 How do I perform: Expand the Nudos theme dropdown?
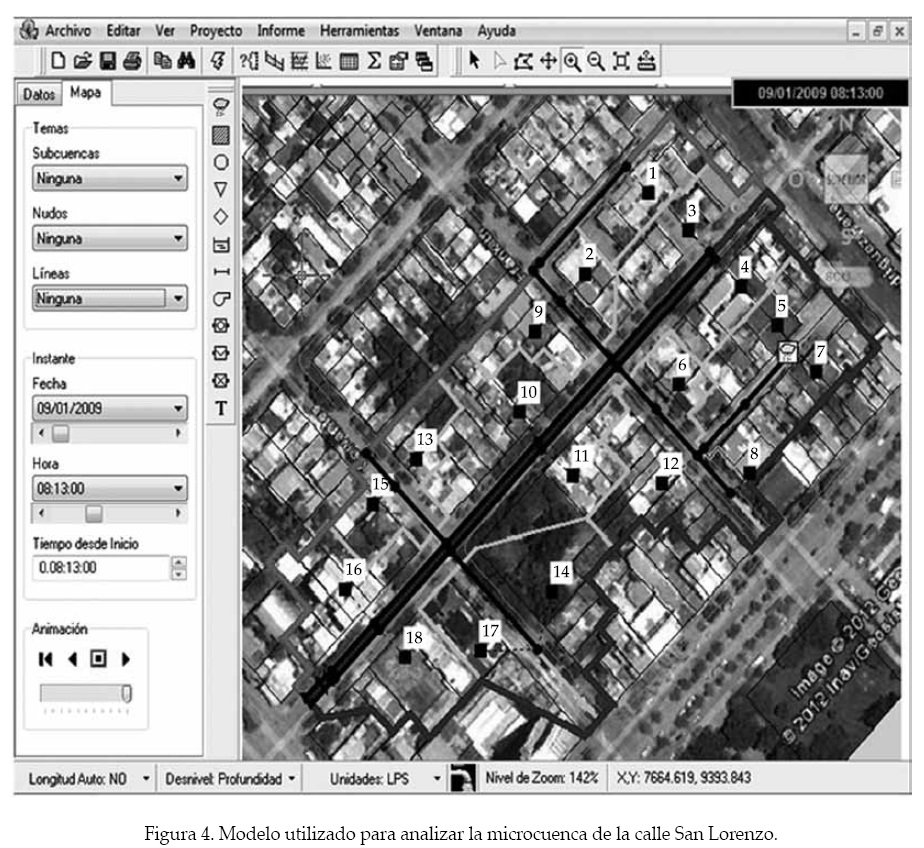(x=109, y=239)
